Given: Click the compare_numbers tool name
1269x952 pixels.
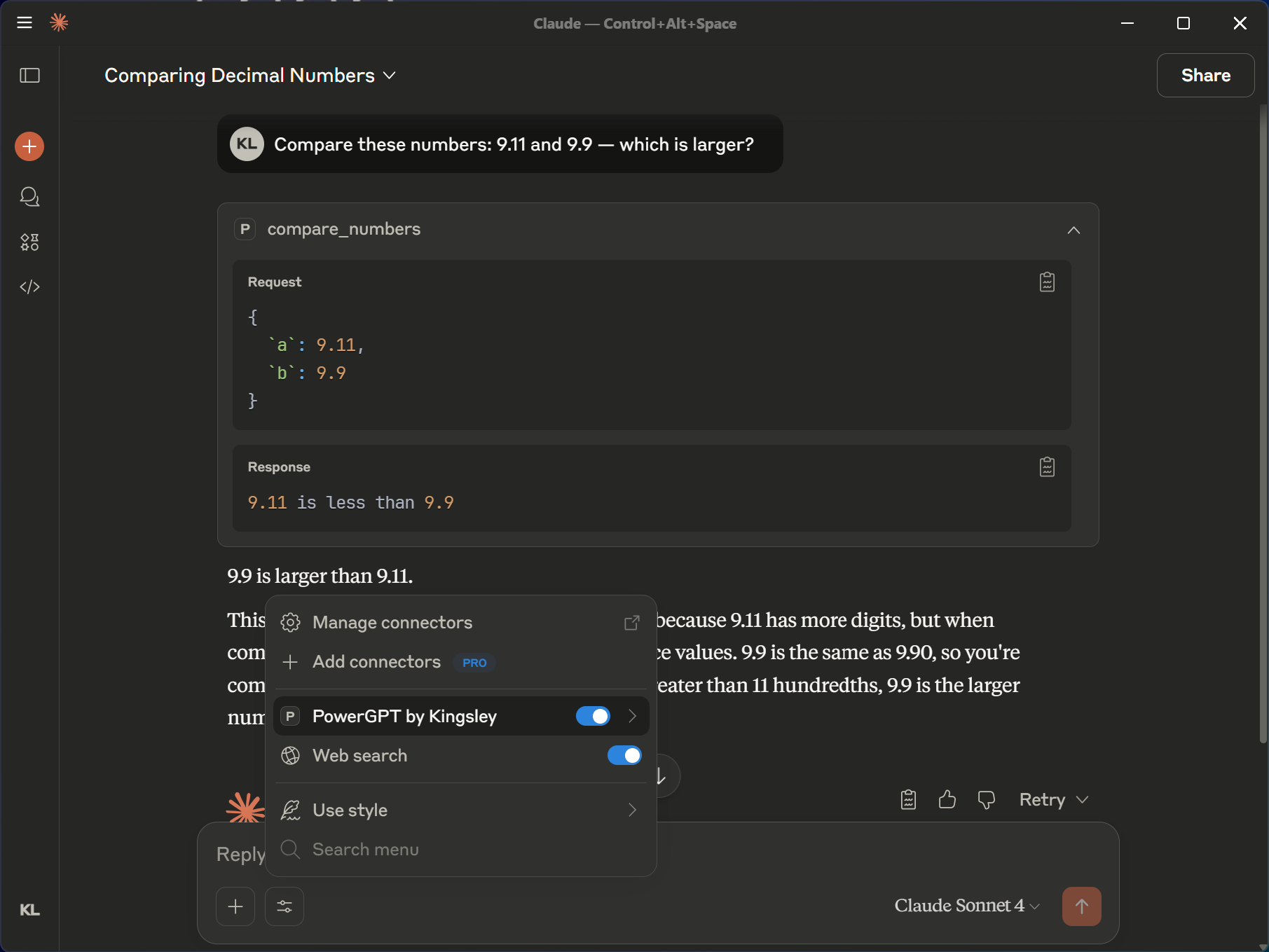Looking at the screenshot, I should pyautogui.click(x=344, y=229).
